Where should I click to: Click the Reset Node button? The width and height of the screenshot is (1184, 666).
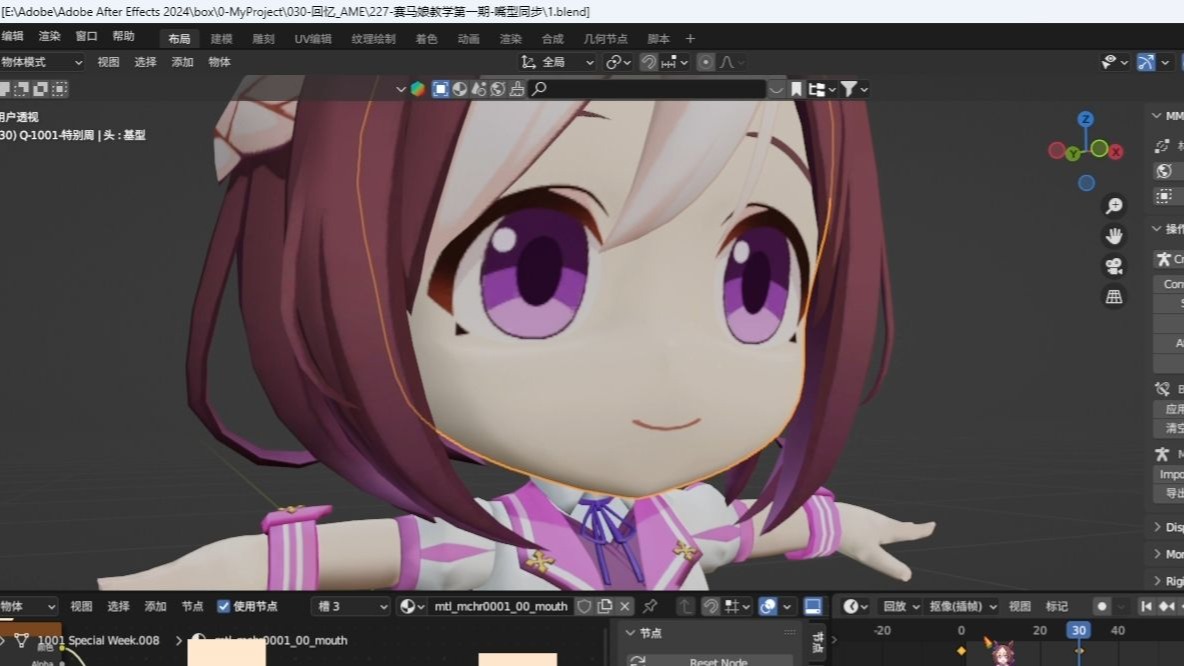point(710,661)
